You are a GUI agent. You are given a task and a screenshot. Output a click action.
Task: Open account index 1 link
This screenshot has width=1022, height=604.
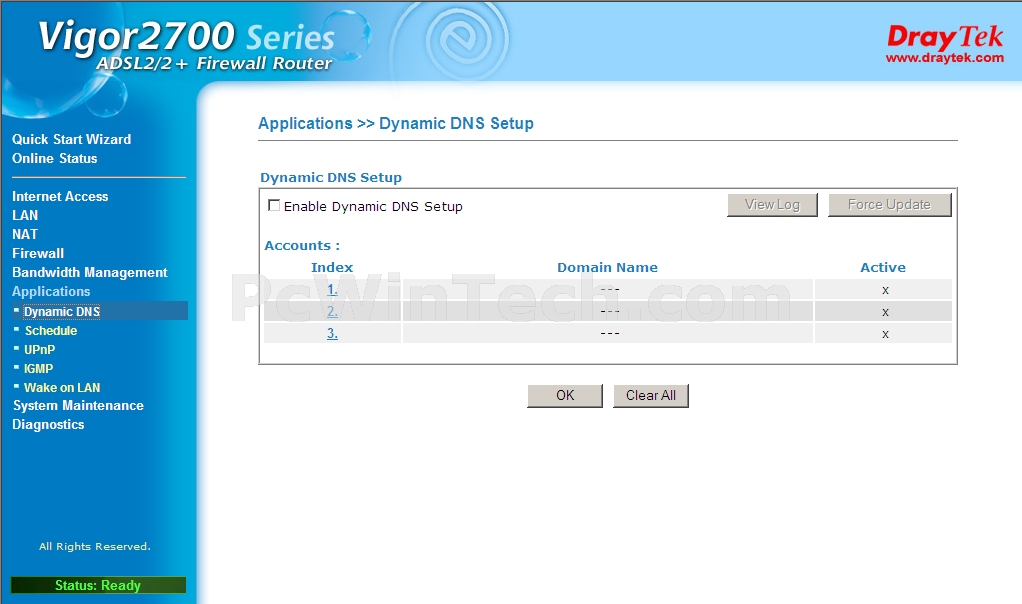pos(332,289)
